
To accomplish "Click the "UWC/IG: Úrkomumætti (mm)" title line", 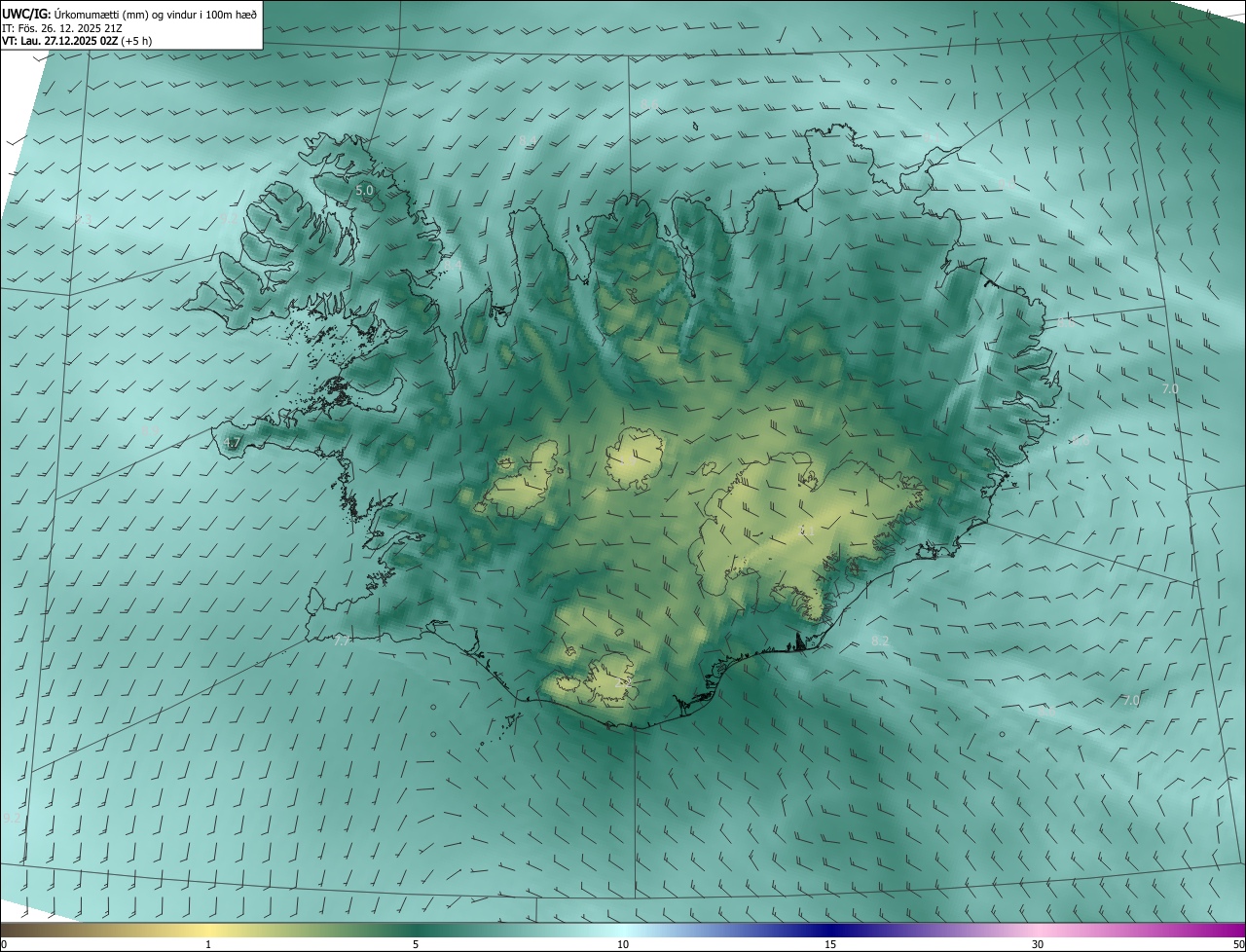I will click(x=129, y=13).
